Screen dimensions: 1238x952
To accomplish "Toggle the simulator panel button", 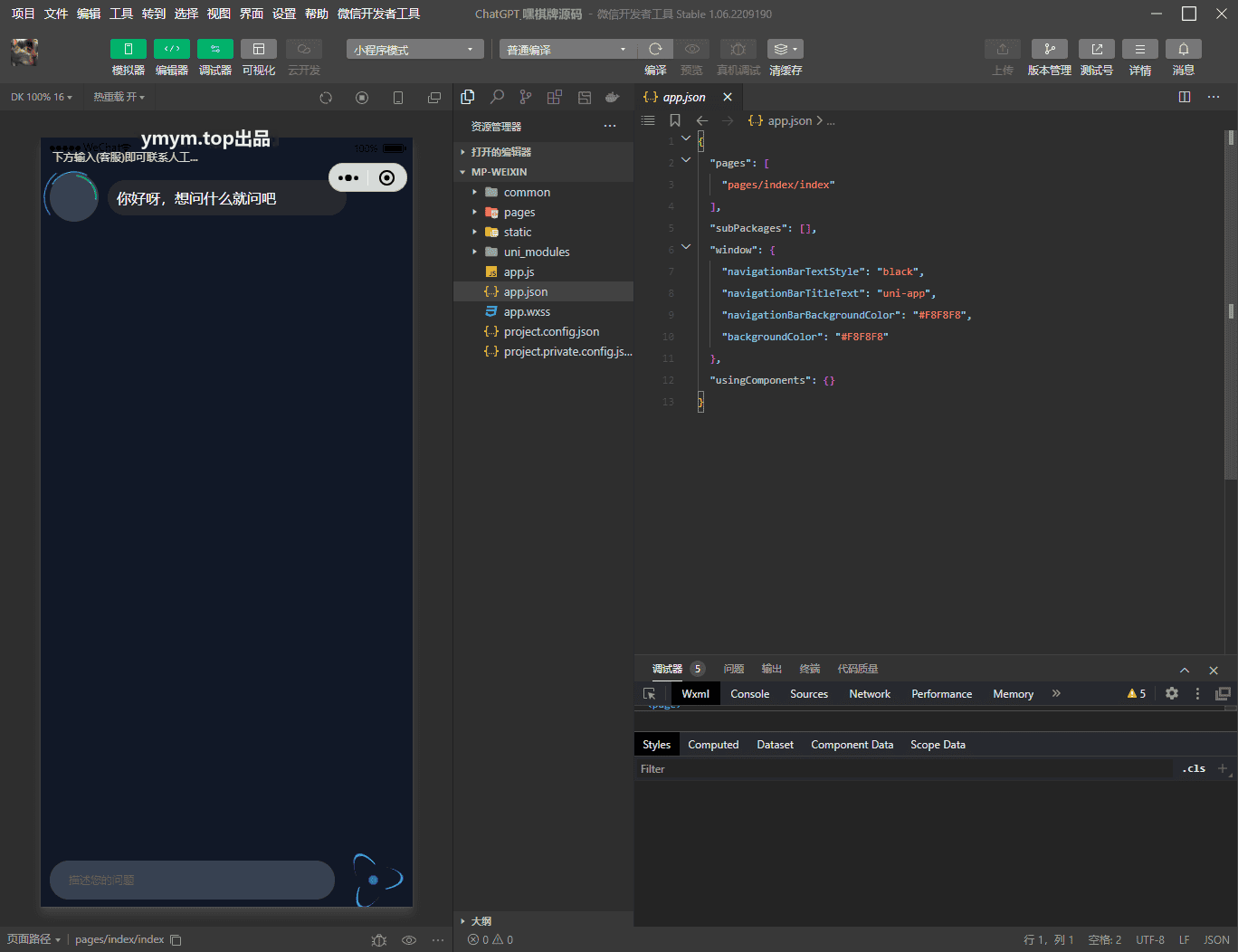I will point(129,49).
